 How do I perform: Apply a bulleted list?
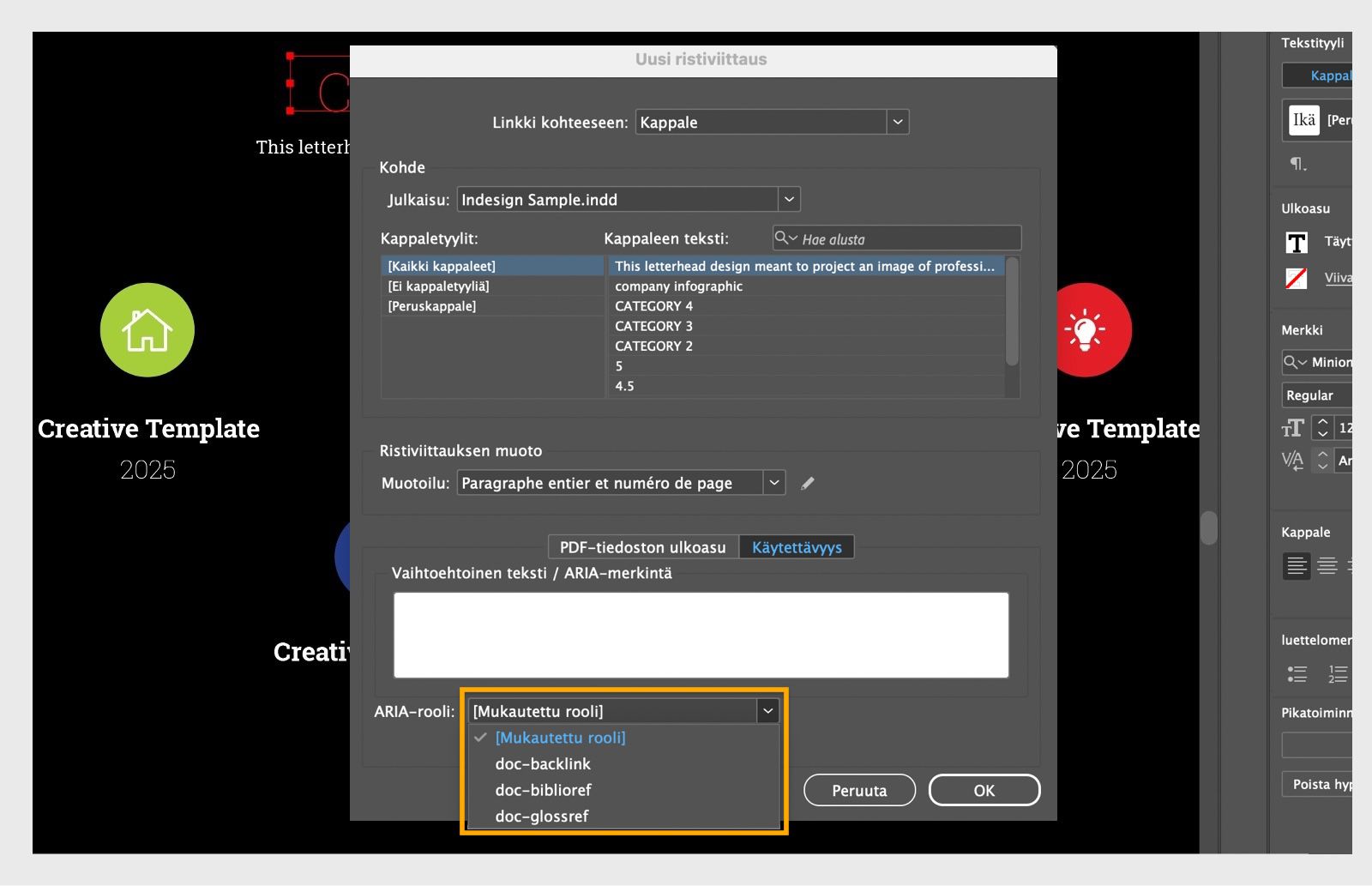(x=1297, y=675)
